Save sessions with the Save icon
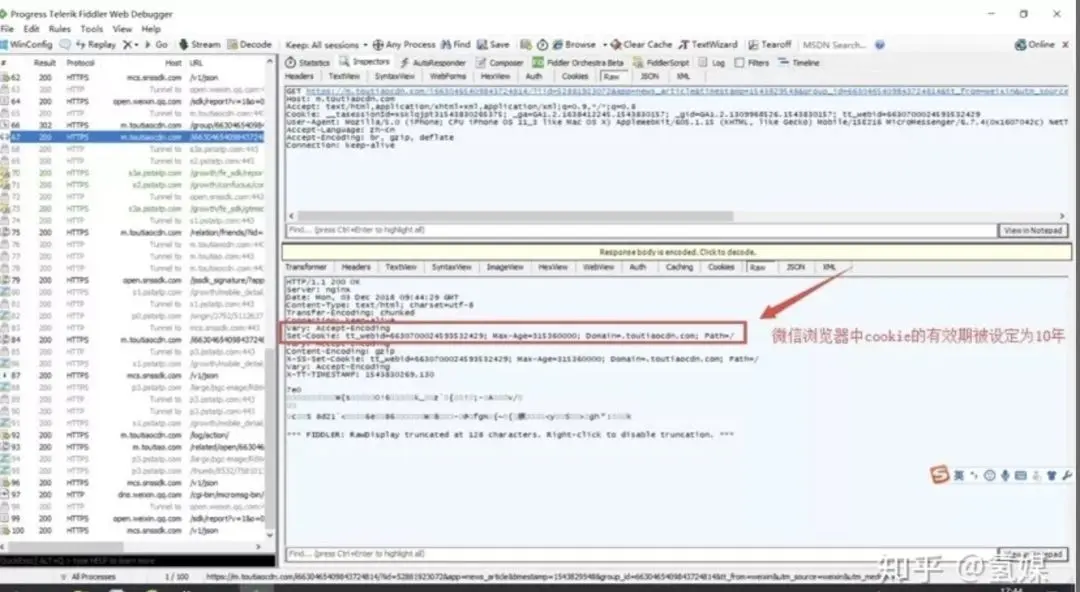1080x592 pixels. (x=493, y=44)
